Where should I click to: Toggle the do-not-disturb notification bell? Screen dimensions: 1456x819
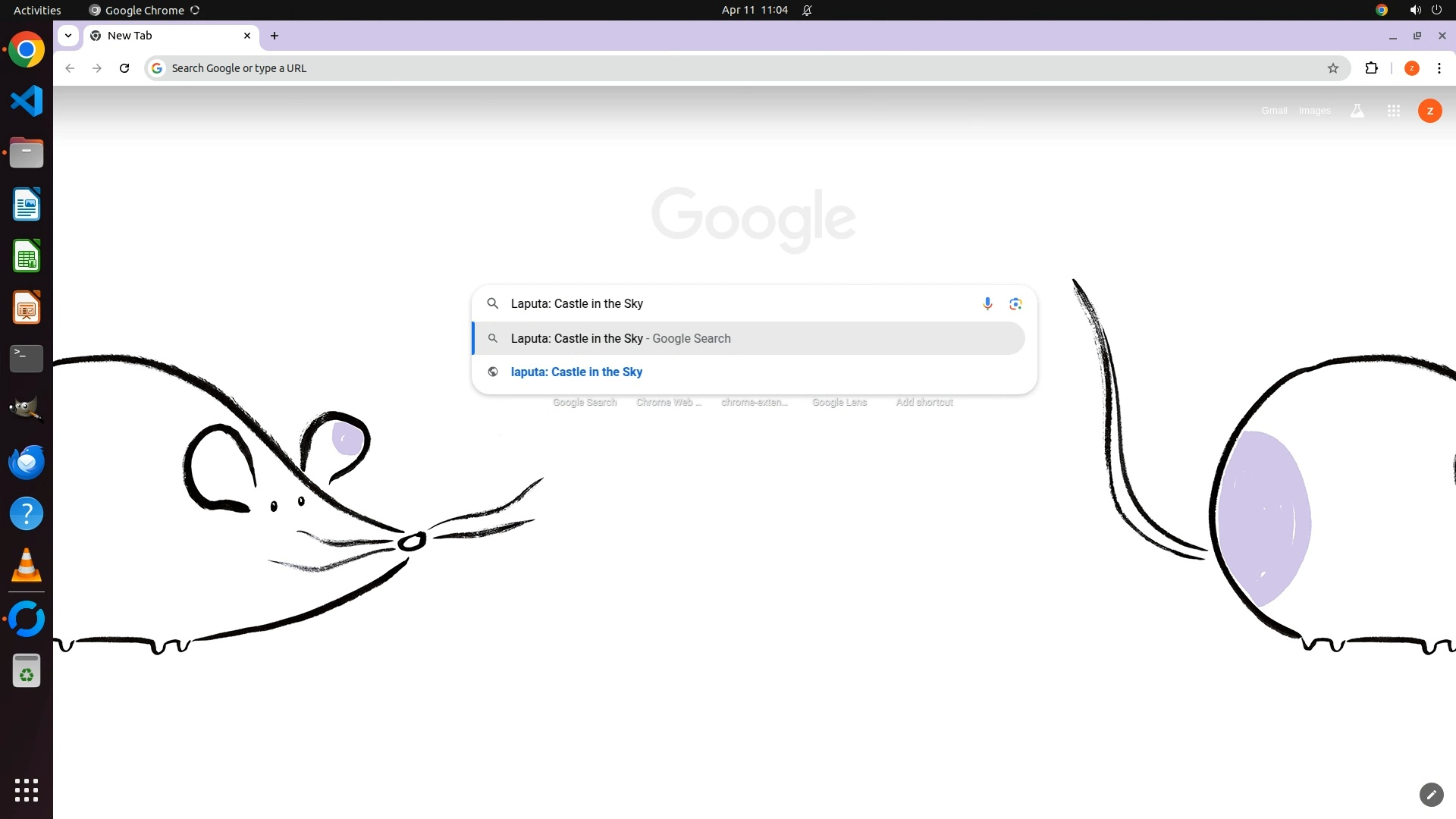click(807, 10)
